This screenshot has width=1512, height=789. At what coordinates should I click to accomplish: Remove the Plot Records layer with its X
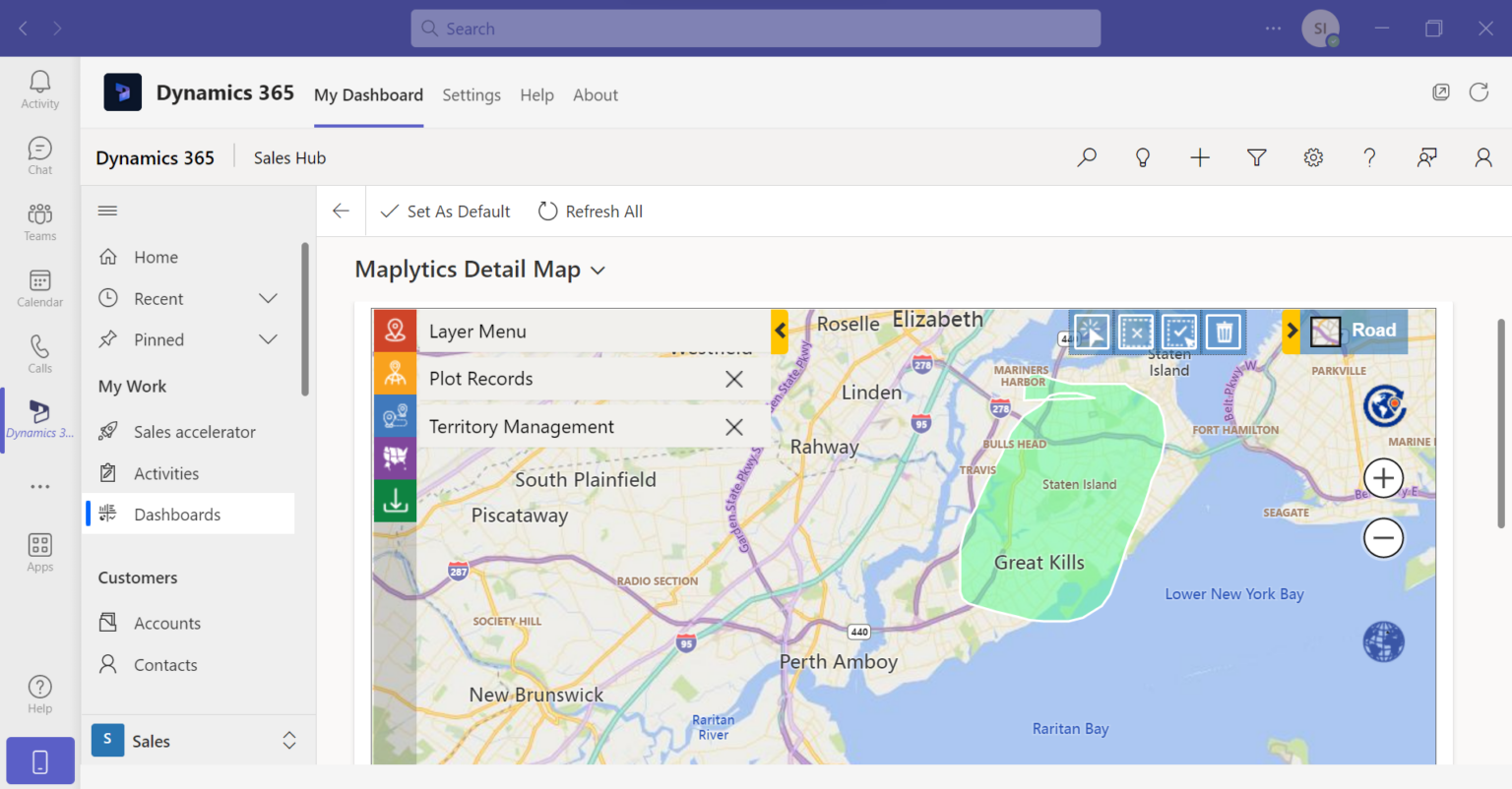point(733,378)
